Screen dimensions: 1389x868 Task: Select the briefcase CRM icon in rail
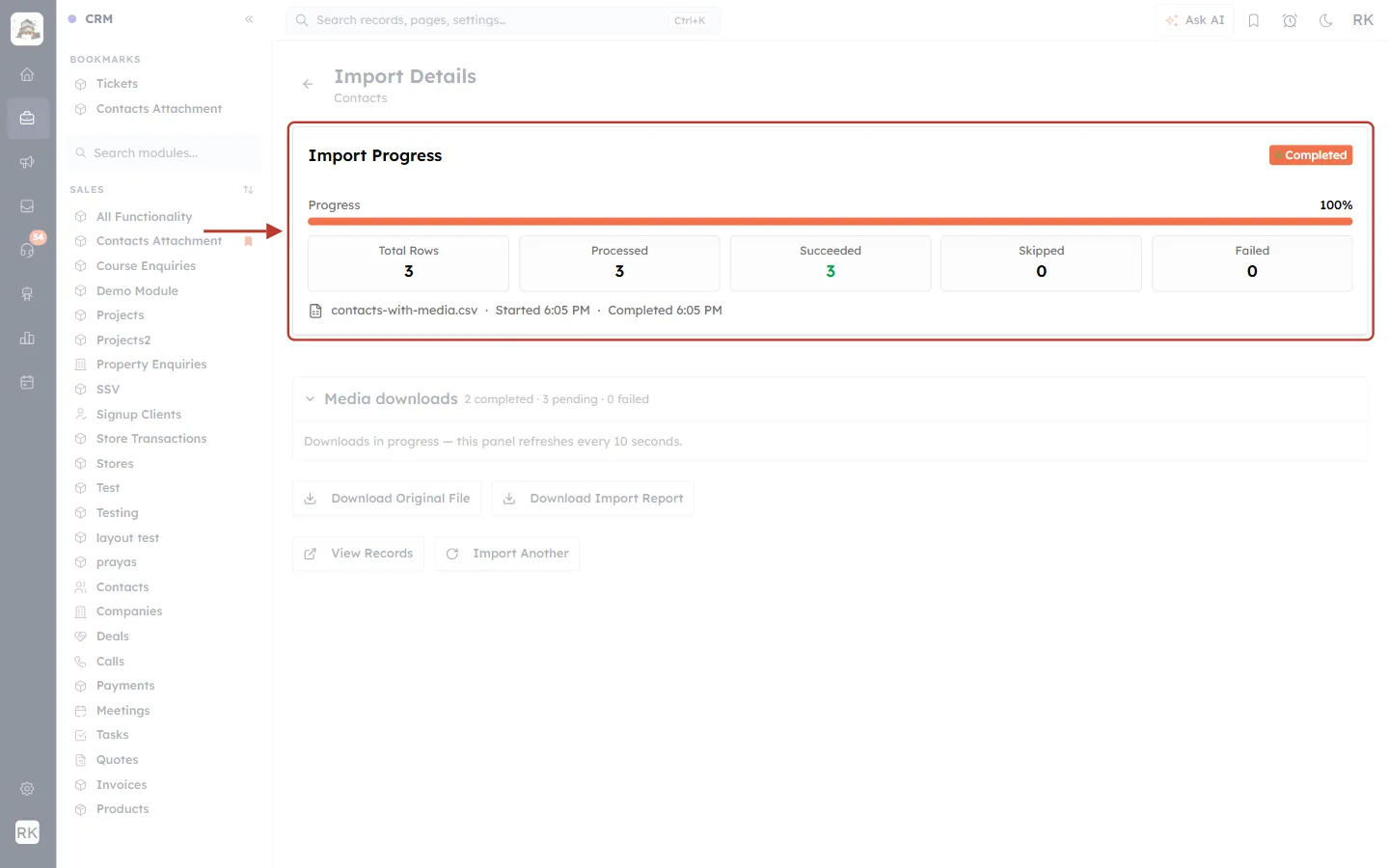[x=27, y=118]
